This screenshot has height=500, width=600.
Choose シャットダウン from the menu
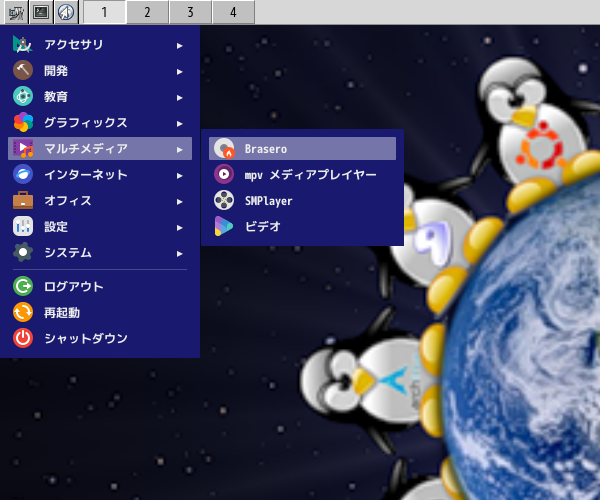pos(100,338)
